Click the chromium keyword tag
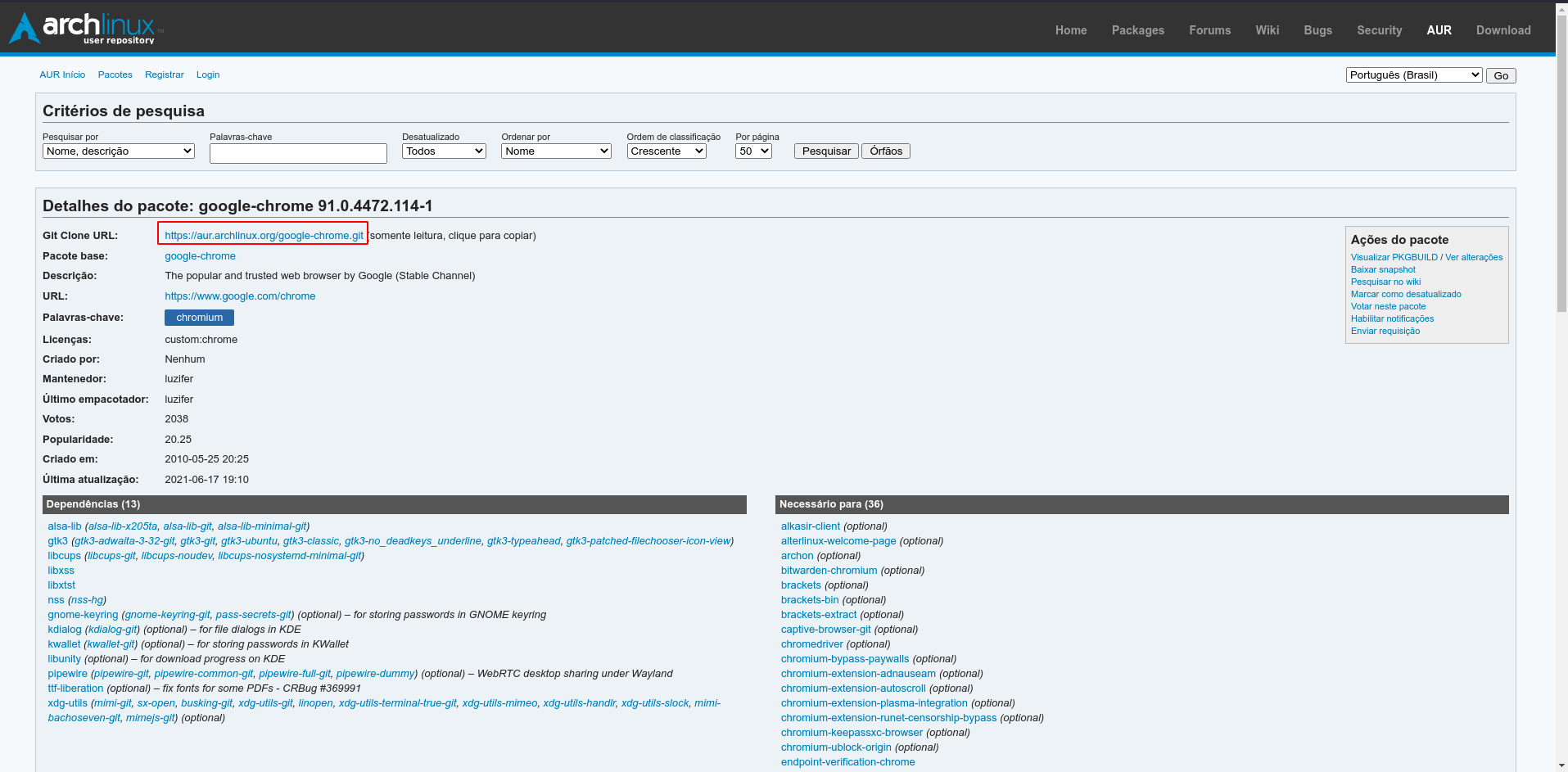 (199, 318)
